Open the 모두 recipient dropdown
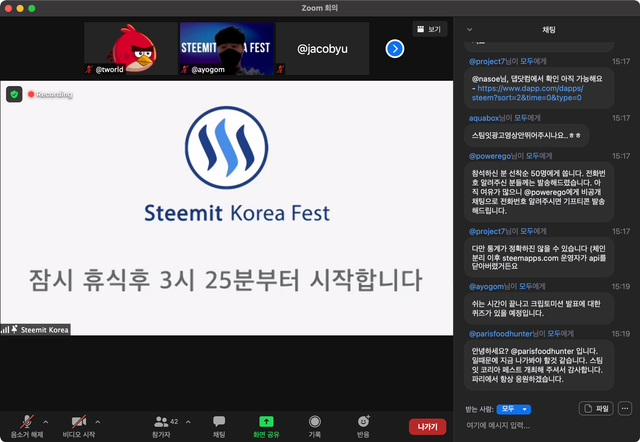The image size is (640, 442). coord(514,409)
